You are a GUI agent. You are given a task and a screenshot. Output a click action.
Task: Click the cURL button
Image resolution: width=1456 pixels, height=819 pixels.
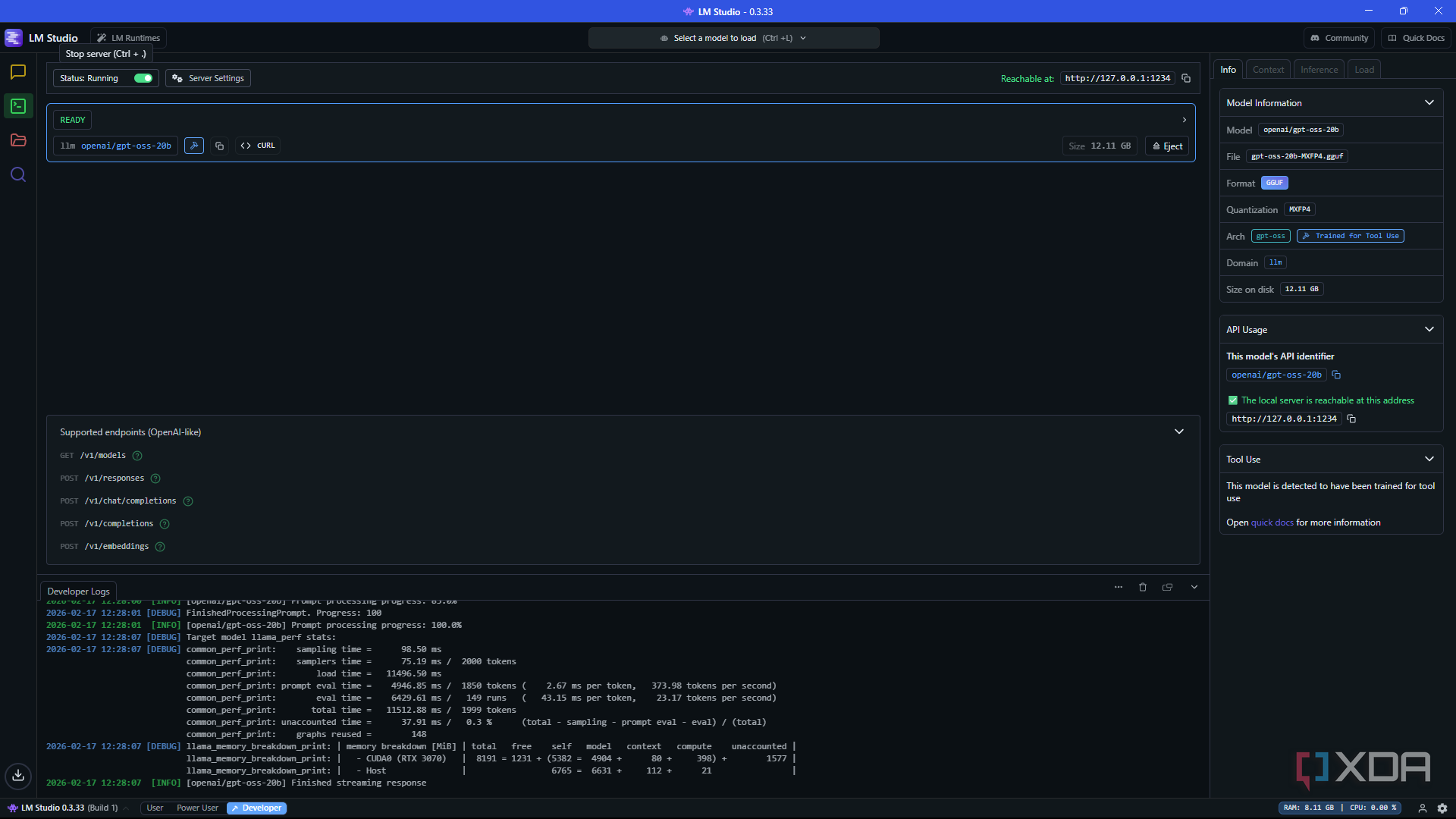pos(258,146)
